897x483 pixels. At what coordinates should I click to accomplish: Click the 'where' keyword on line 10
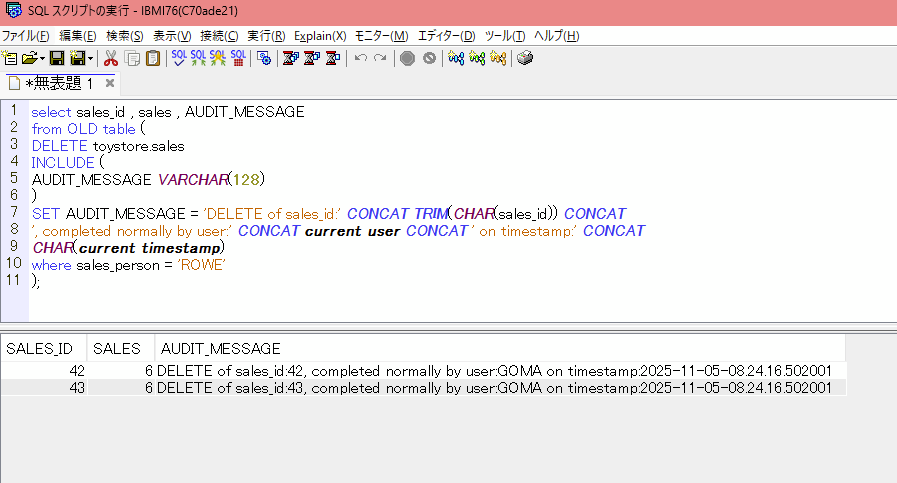pyautogui.click(x=51, y=265)
